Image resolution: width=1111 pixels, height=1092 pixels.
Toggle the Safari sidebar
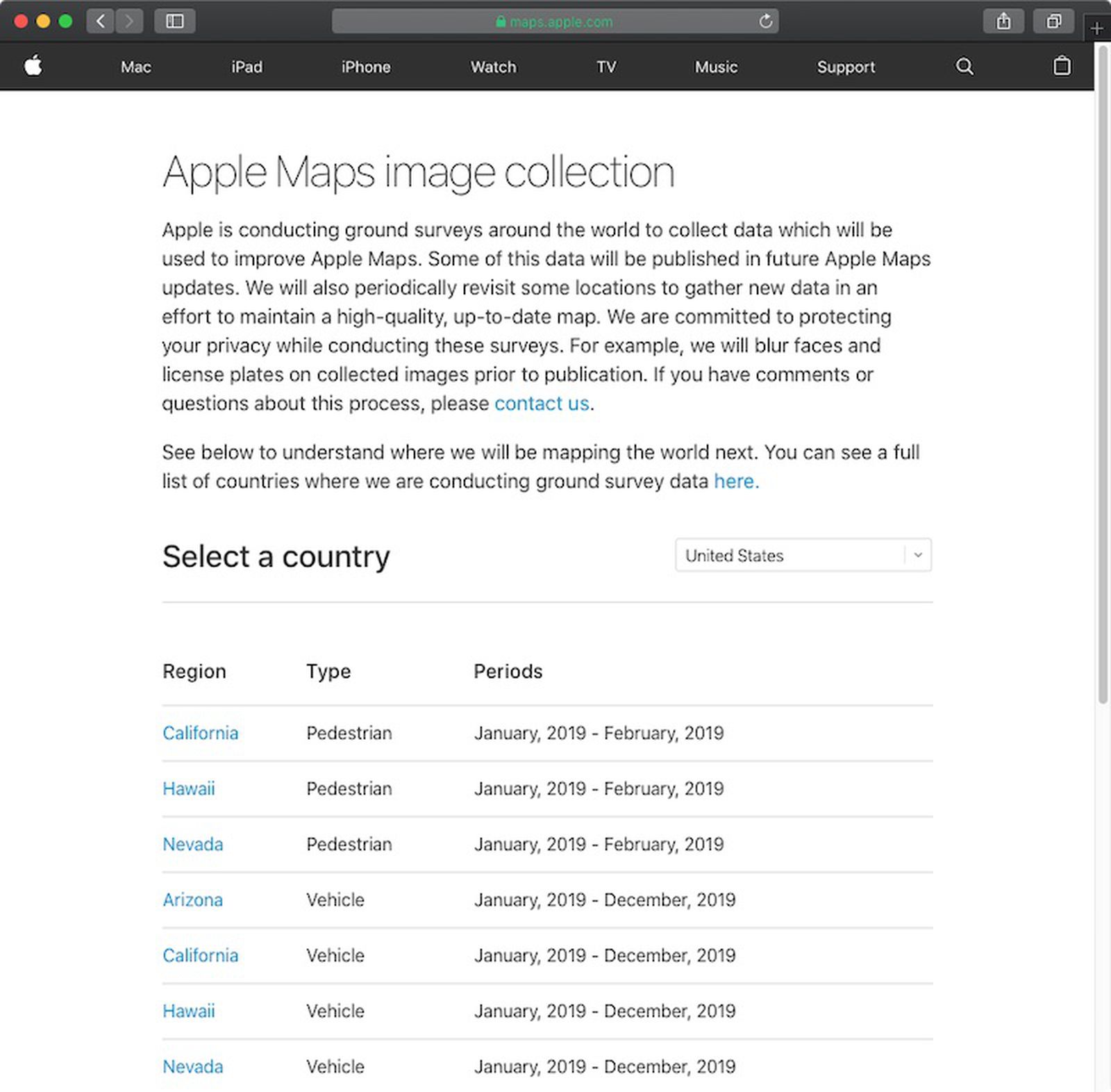pyautogui.click(x=175, y=21)
